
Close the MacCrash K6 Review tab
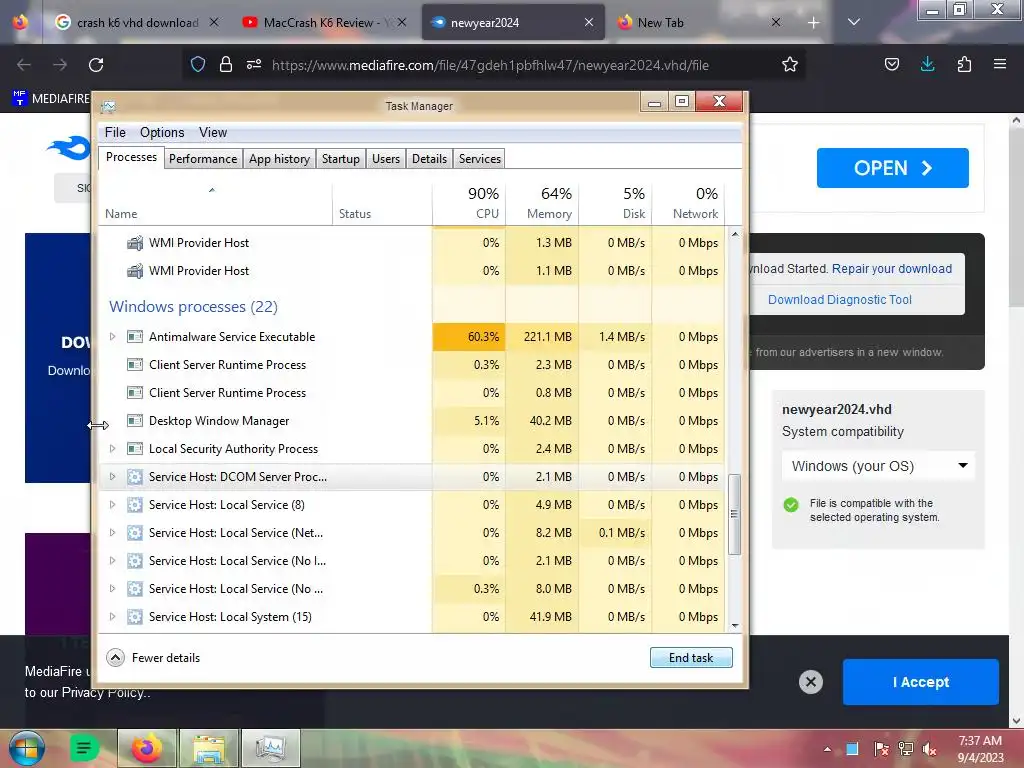(402, 22)
